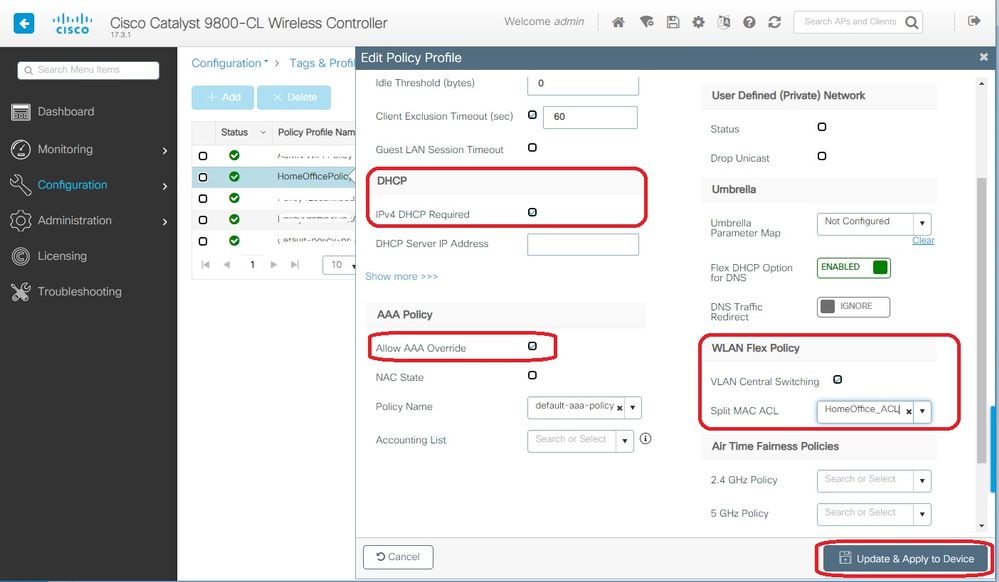Select the HomeOfficePolicy row checkbox
The width and height of the screenshot is (999, 582).
click(x=203, y=177)
